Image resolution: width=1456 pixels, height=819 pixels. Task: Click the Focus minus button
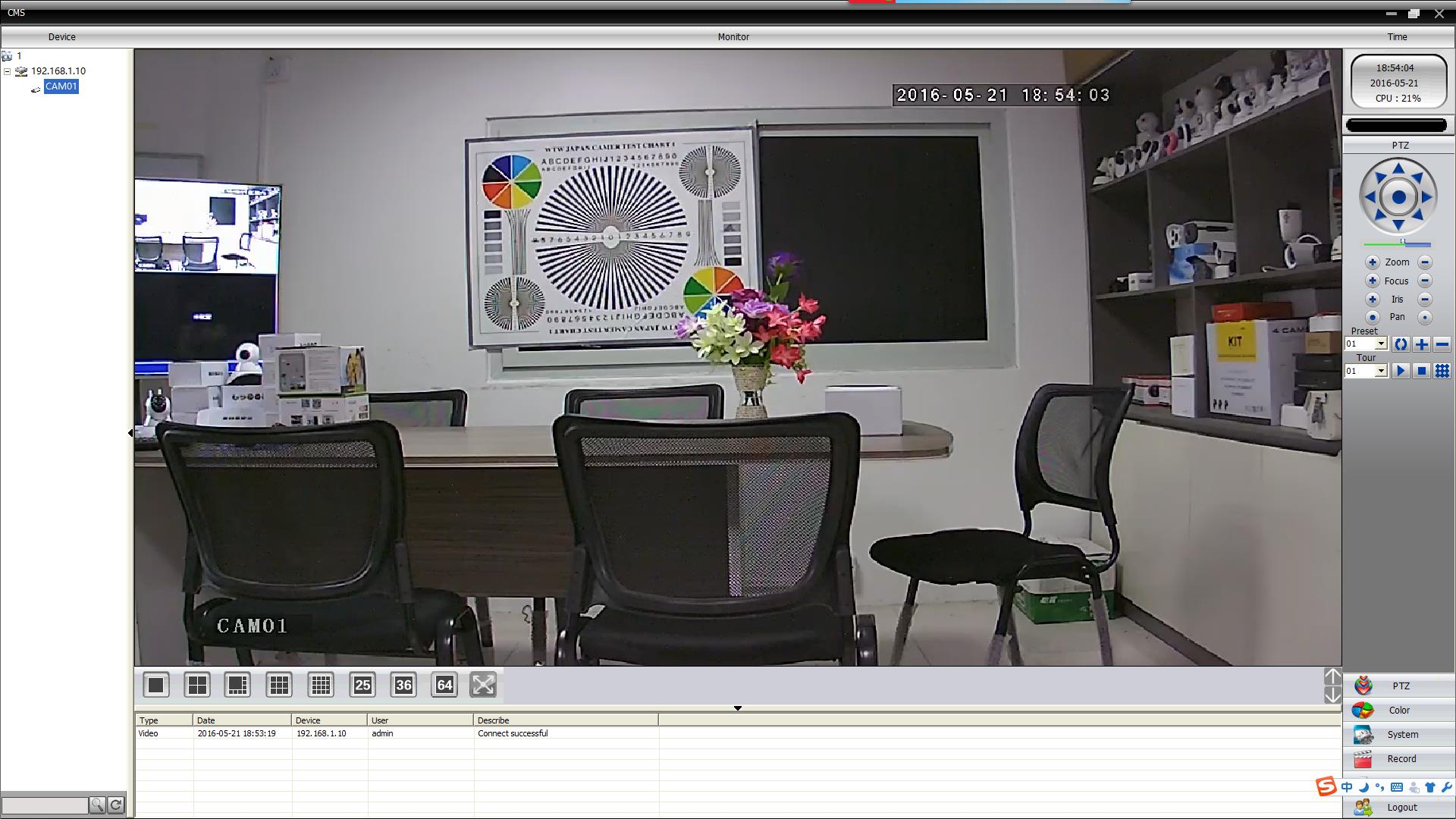point(1425,281)
